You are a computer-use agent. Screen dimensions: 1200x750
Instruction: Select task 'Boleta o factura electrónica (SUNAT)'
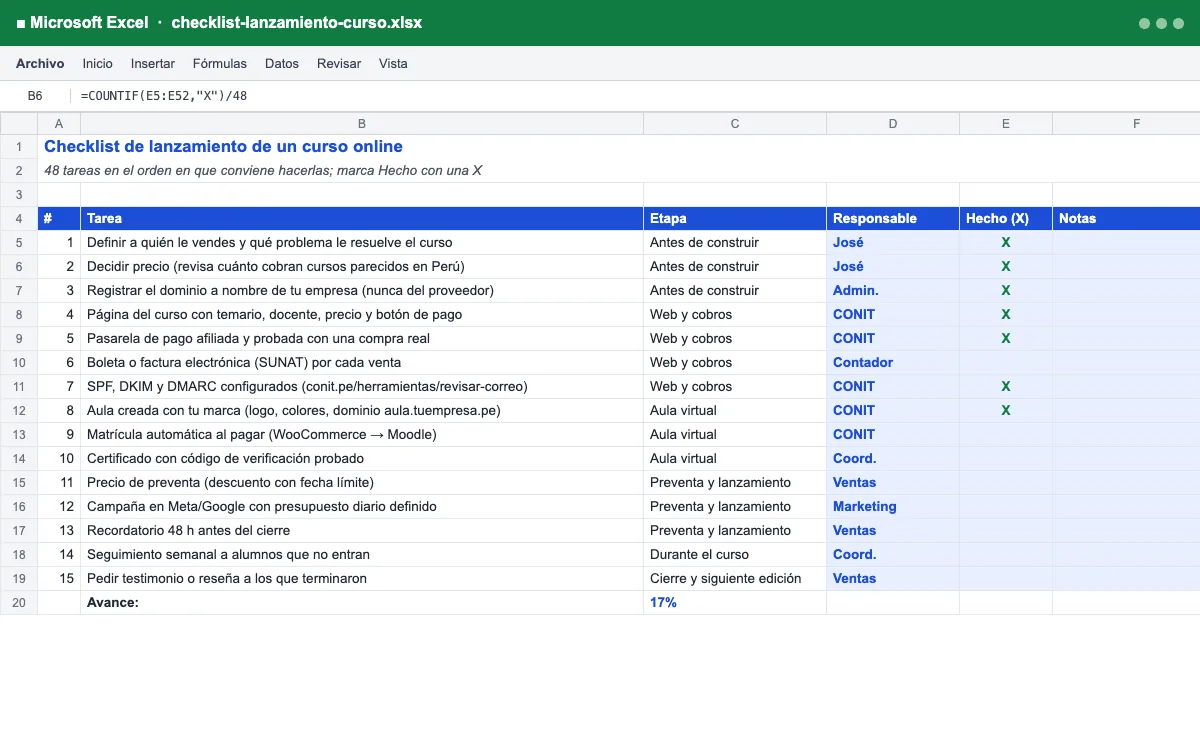point(362,362)
